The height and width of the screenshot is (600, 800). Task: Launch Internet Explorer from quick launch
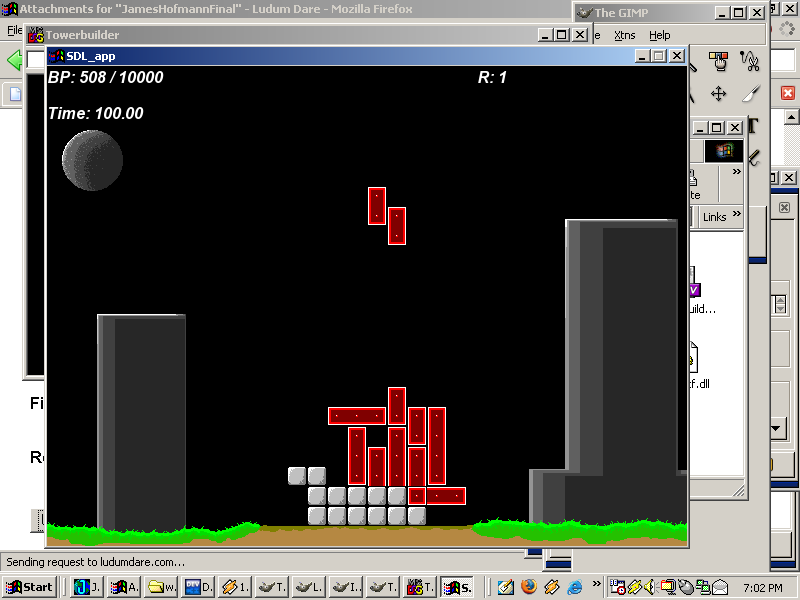574,587
